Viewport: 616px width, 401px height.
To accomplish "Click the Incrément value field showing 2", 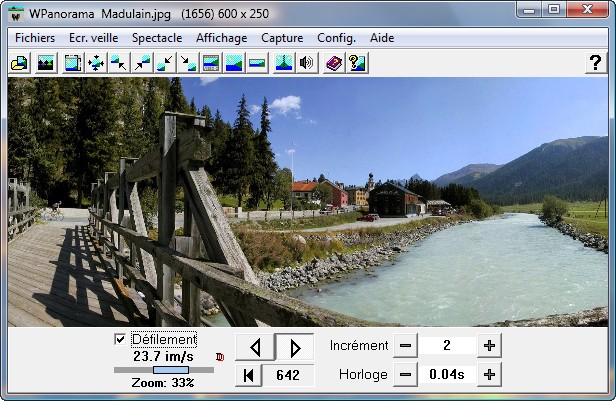I will click(447, 346).
